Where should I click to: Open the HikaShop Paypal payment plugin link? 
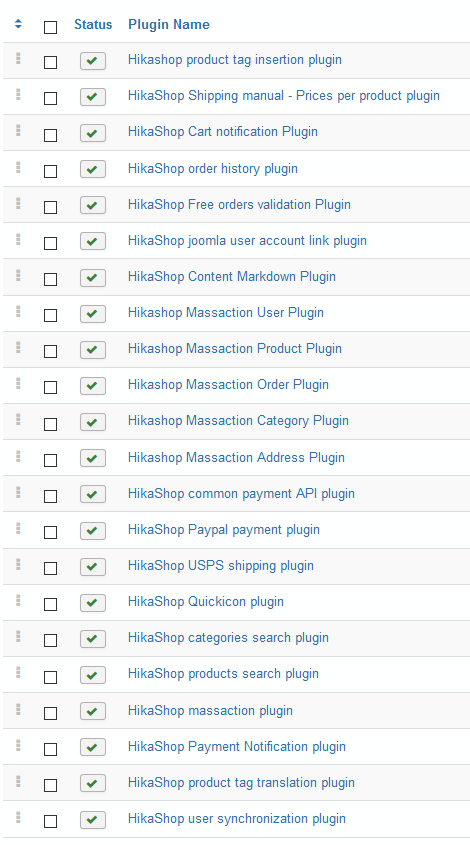click(224, 530)
